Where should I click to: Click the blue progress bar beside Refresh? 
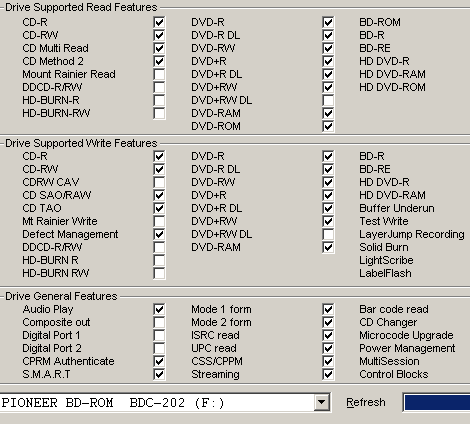(x=436, y=402)
